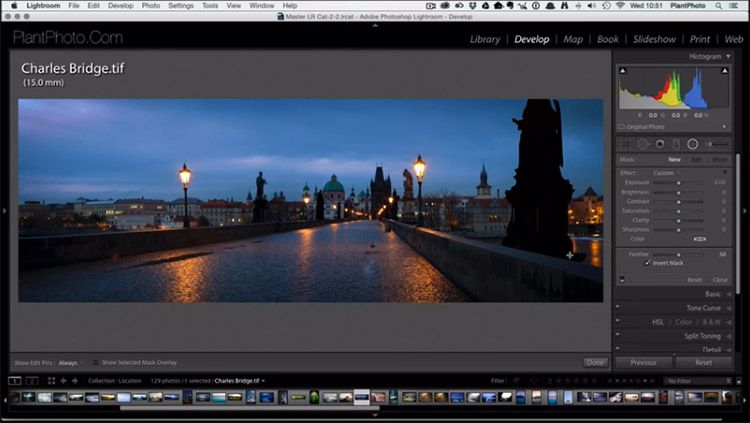Go forward using filmstrip right arrow
This screenshot has width=750, height=423.
tap(76, 381)
